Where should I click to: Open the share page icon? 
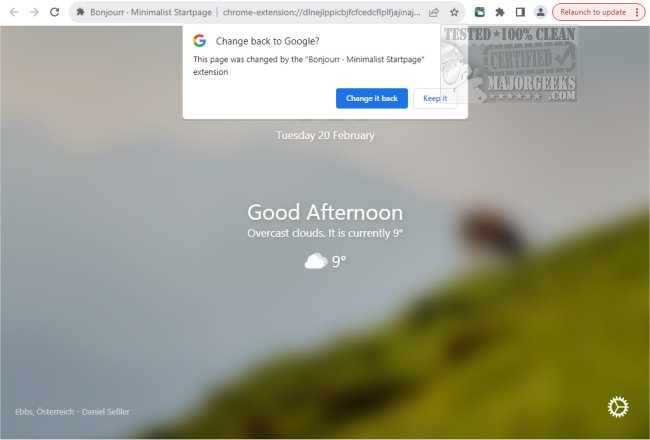click(x=434, y=12)
